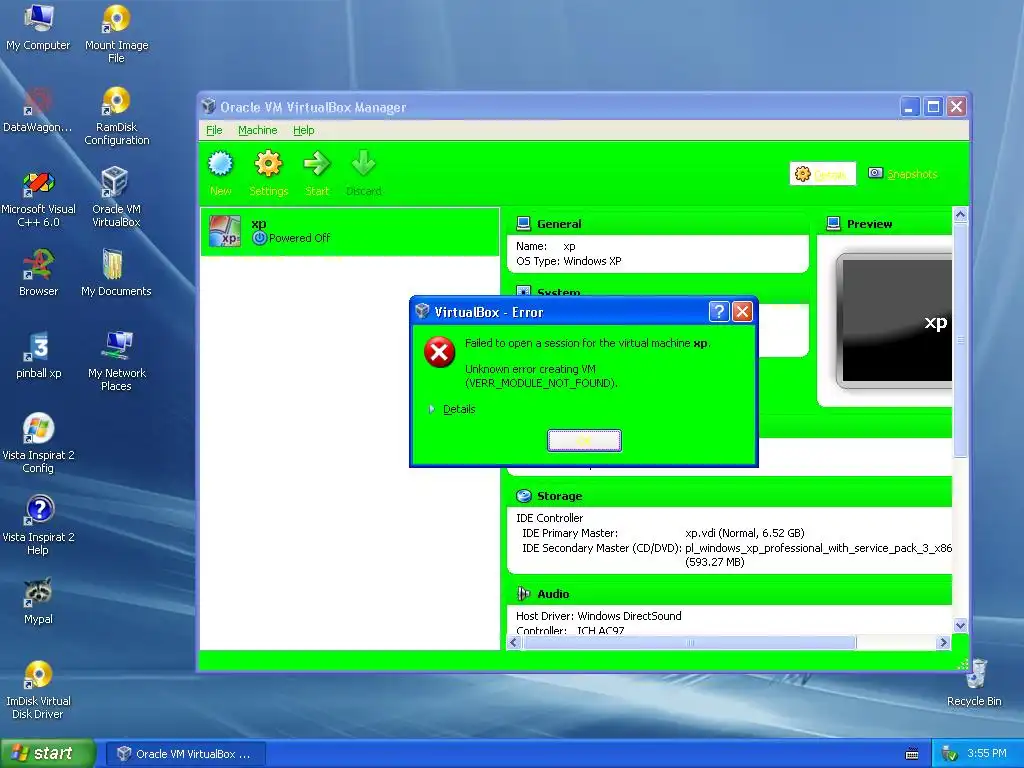Click Oracle VM VirtualBox taskbar button
Screen dimensions: 1024x768
coord(185,754)
